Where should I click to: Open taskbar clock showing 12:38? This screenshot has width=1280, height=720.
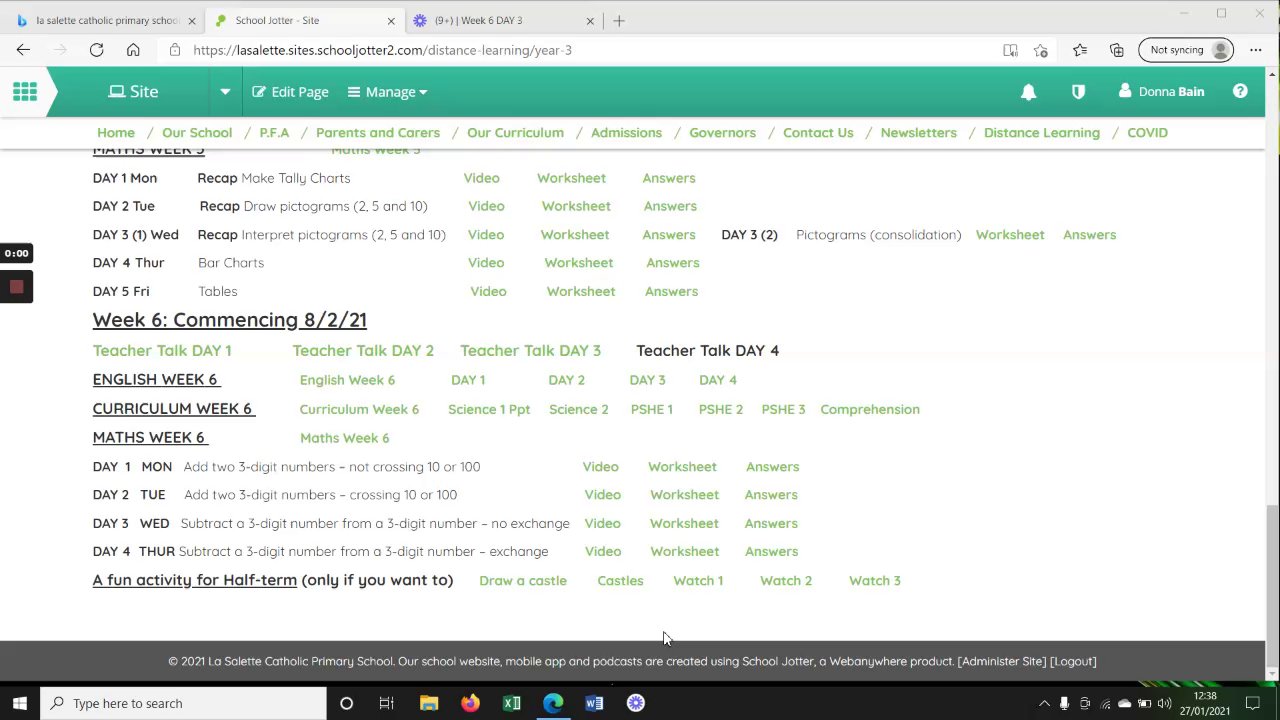click(x=1204, y=703)
